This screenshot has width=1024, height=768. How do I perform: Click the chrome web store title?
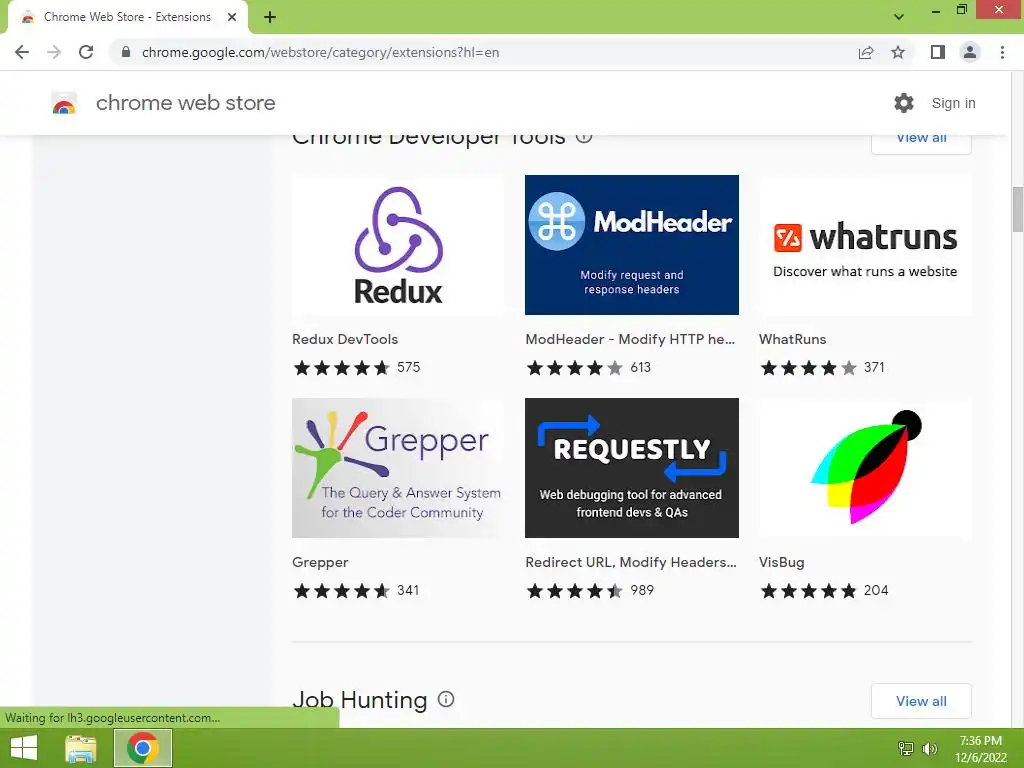185,103
